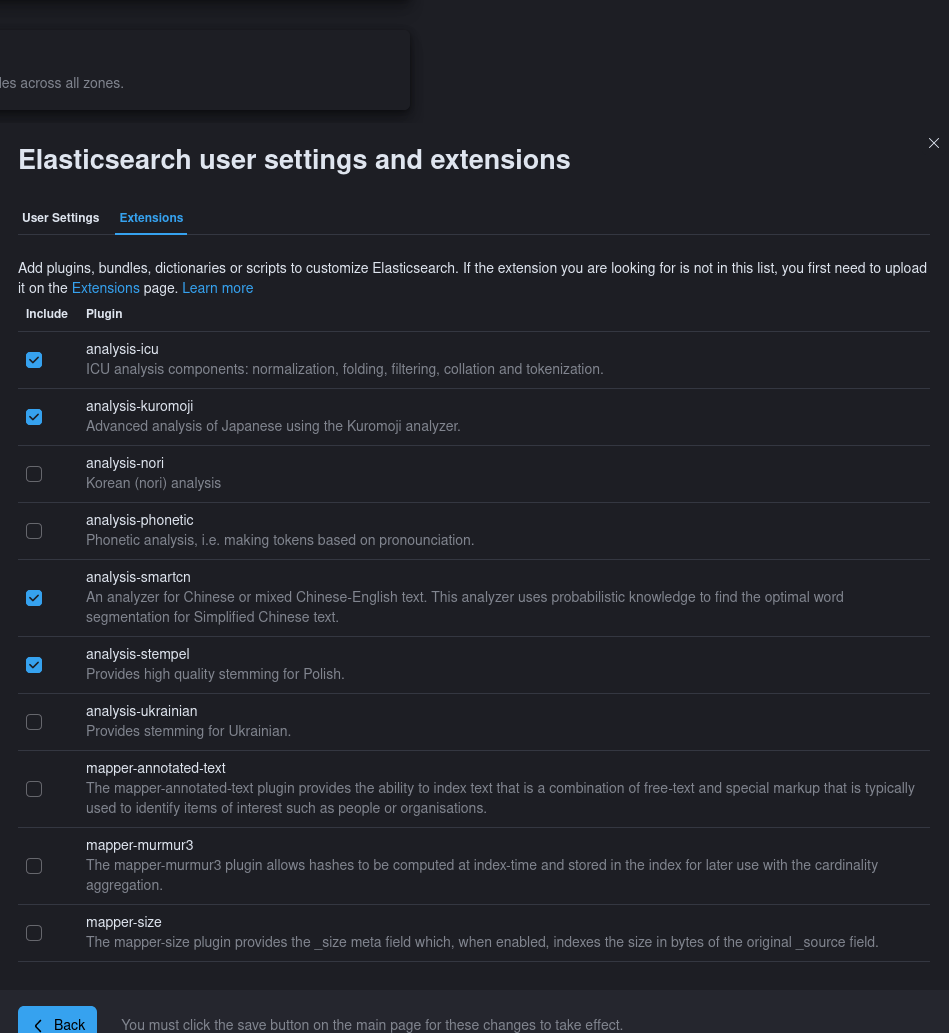Viewport: 949px width, 1033px height.
Task: Select the Extensions tab
Action: coord(151,217)
